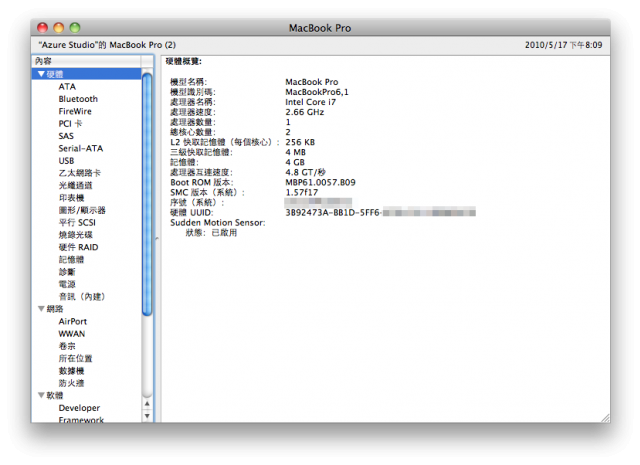Click the "Azure Studio" MacBook Pro header text
This screenshot has width=640, height=465.
[x=107, y=45]
